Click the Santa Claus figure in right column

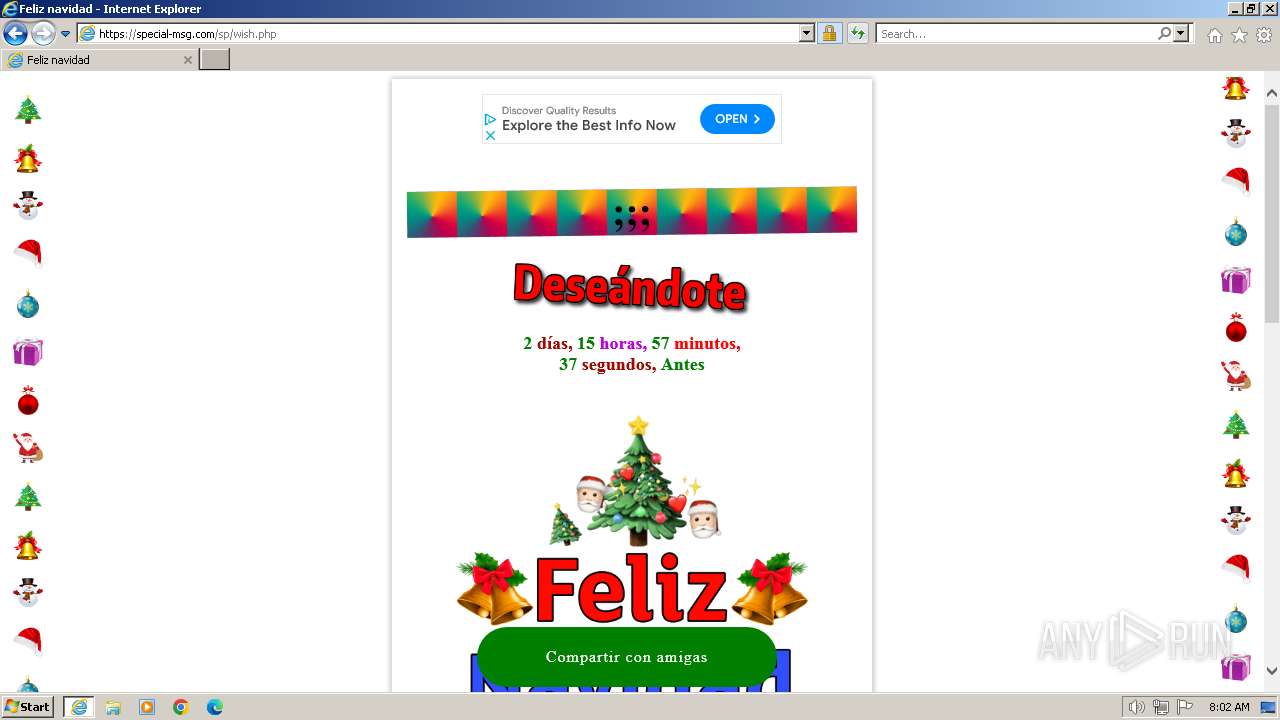point(1236,376)
